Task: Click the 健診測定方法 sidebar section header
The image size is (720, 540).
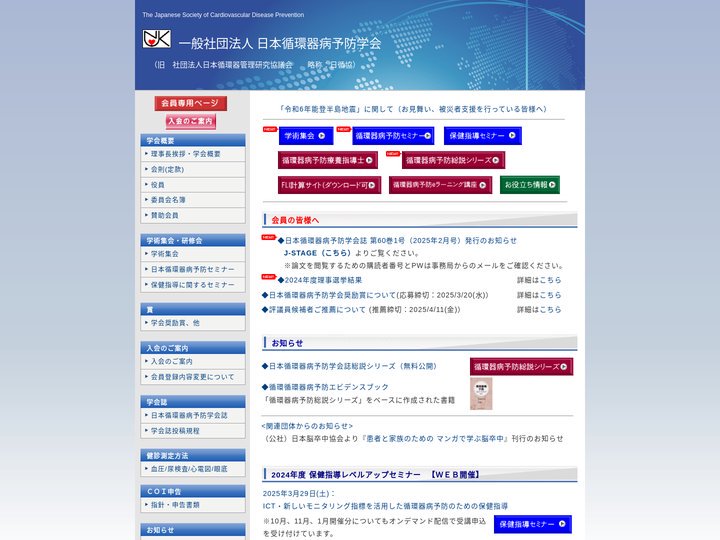Action: (193, 455)
